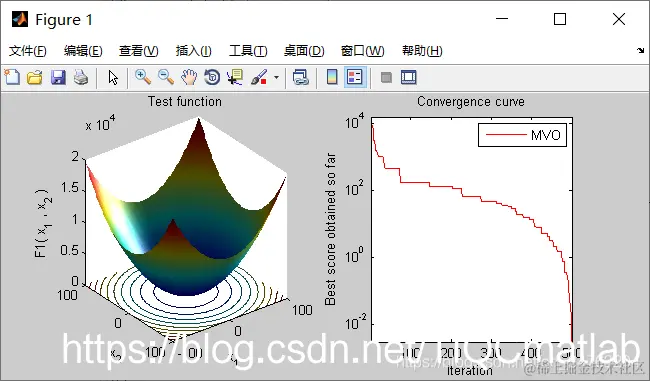650x381 pixels.
Task: Select the Pan hand tool
Action: pos(189,77)
